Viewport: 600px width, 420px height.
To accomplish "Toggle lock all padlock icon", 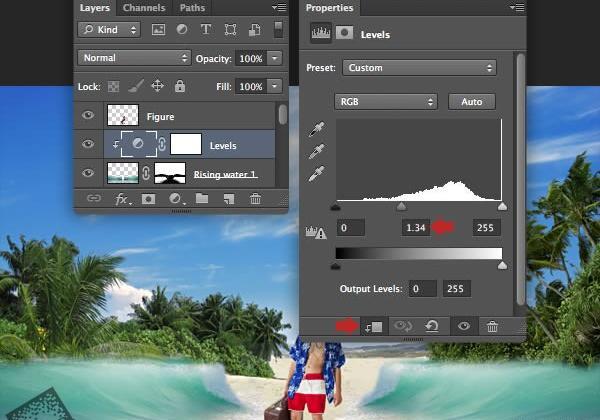I will pyautogui.click(x=180, y=86).
